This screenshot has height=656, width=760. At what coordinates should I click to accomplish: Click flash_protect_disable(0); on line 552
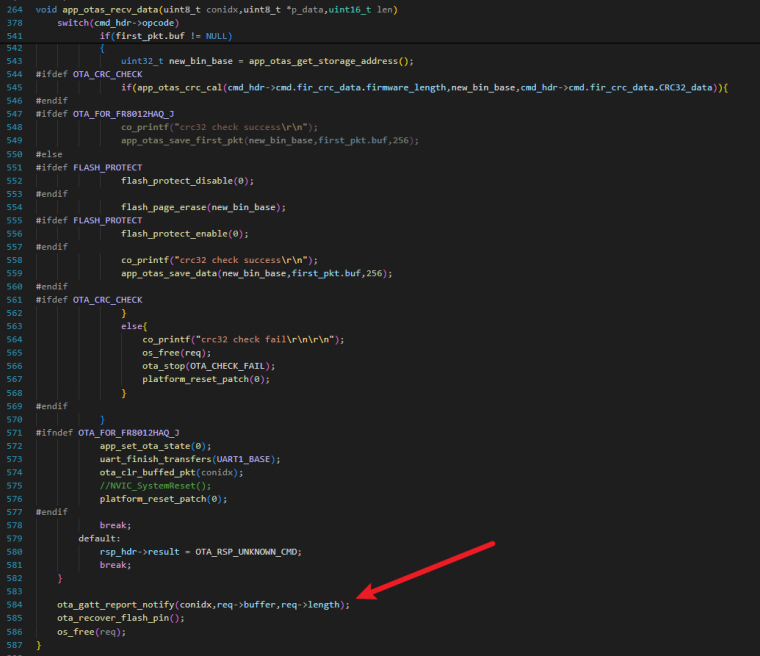[x=188, y=180]
